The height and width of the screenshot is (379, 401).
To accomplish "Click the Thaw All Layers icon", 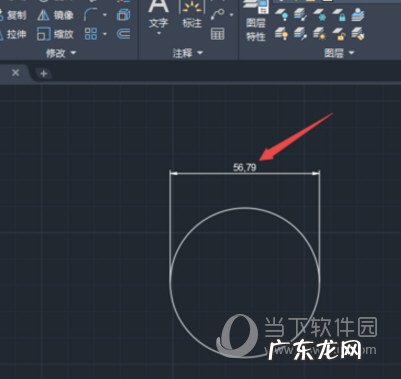I will (x=319, y=34).
